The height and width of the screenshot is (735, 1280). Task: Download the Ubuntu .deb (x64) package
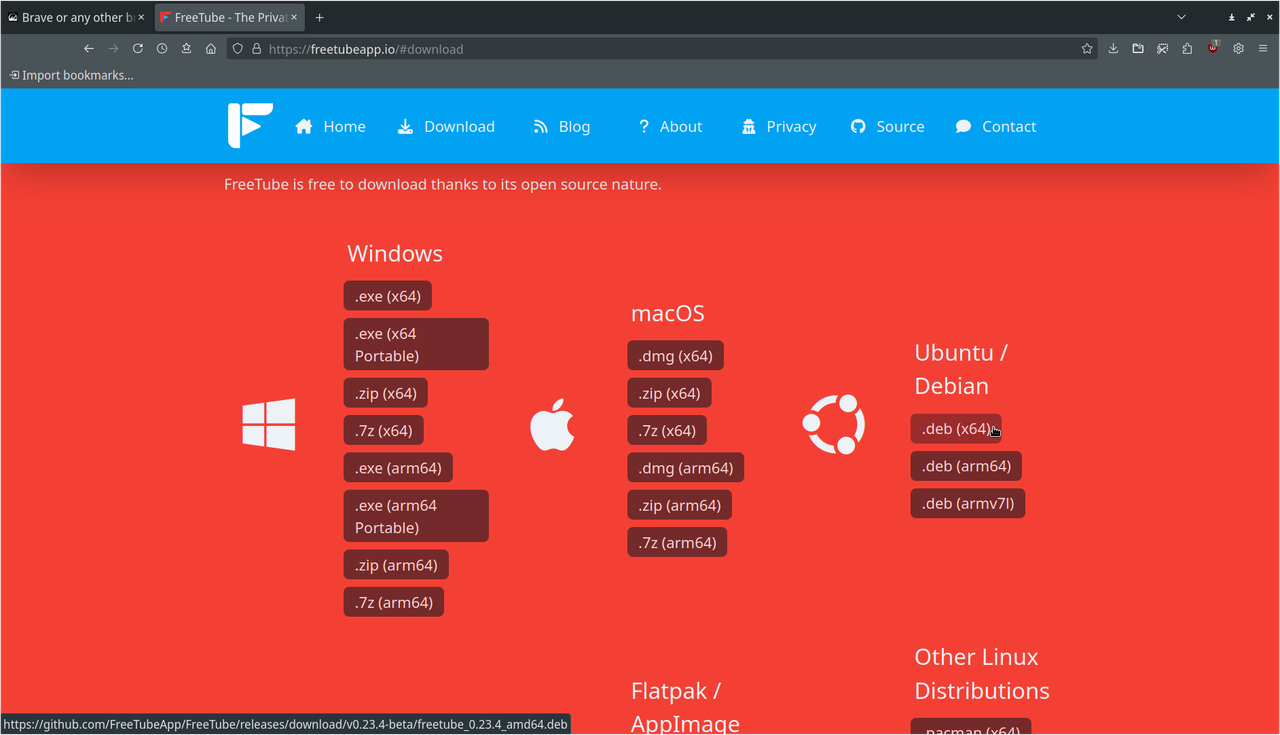954,428
